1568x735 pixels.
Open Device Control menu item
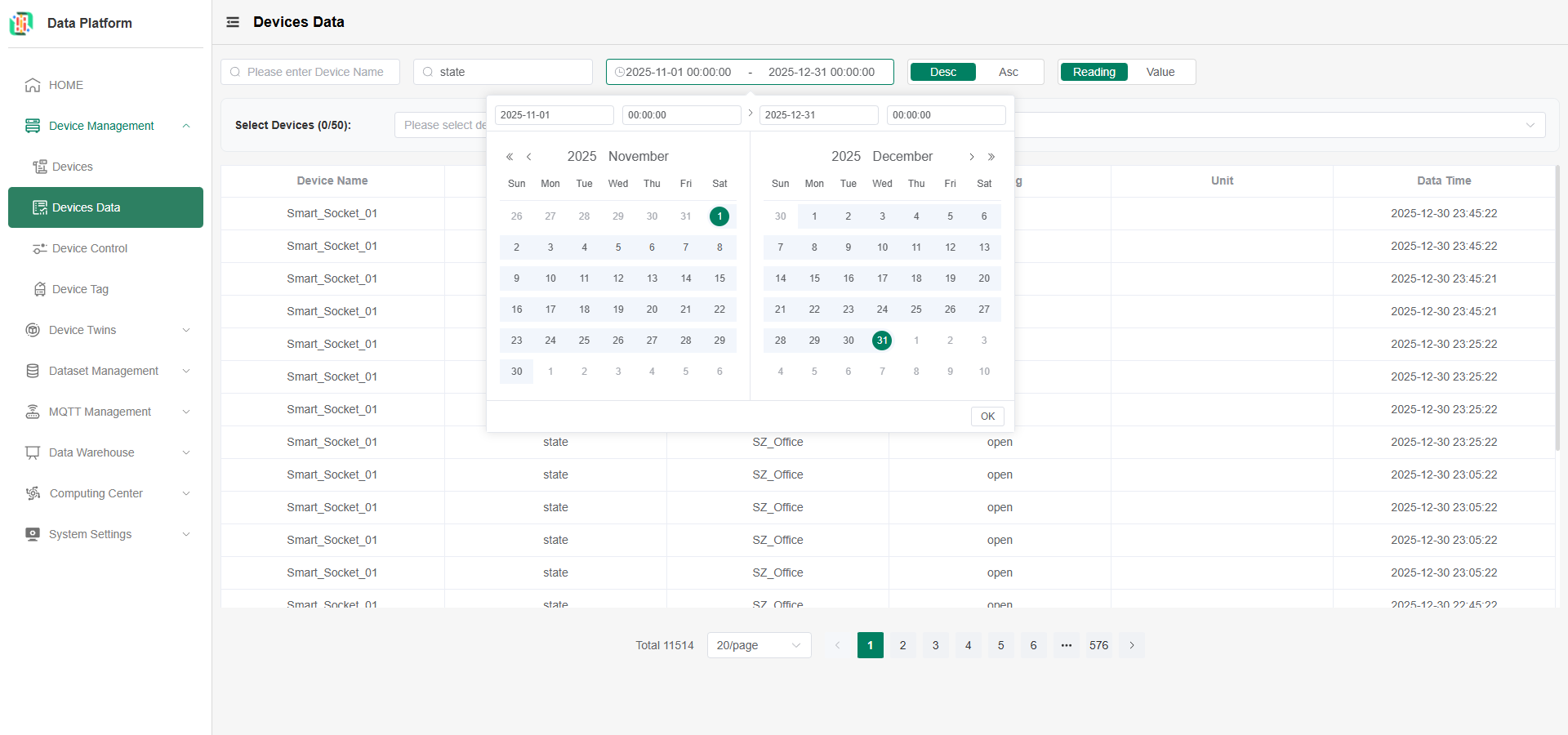click(90, 248)
